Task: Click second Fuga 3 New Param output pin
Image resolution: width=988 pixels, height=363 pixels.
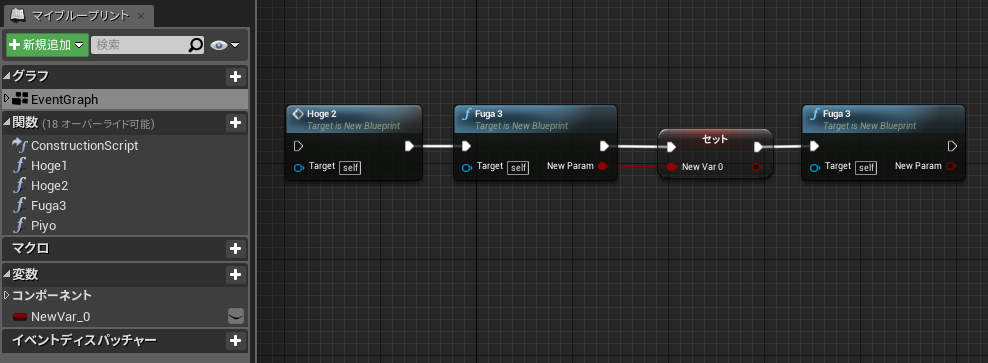Action: 951,166
